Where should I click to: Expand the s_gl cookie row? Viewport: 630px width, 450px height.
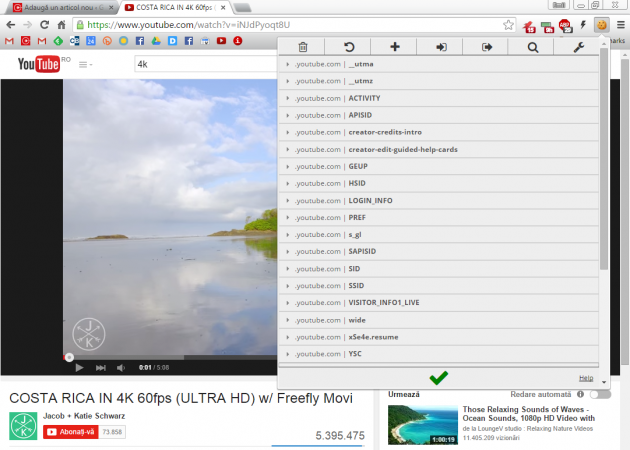tap(439, 235)
